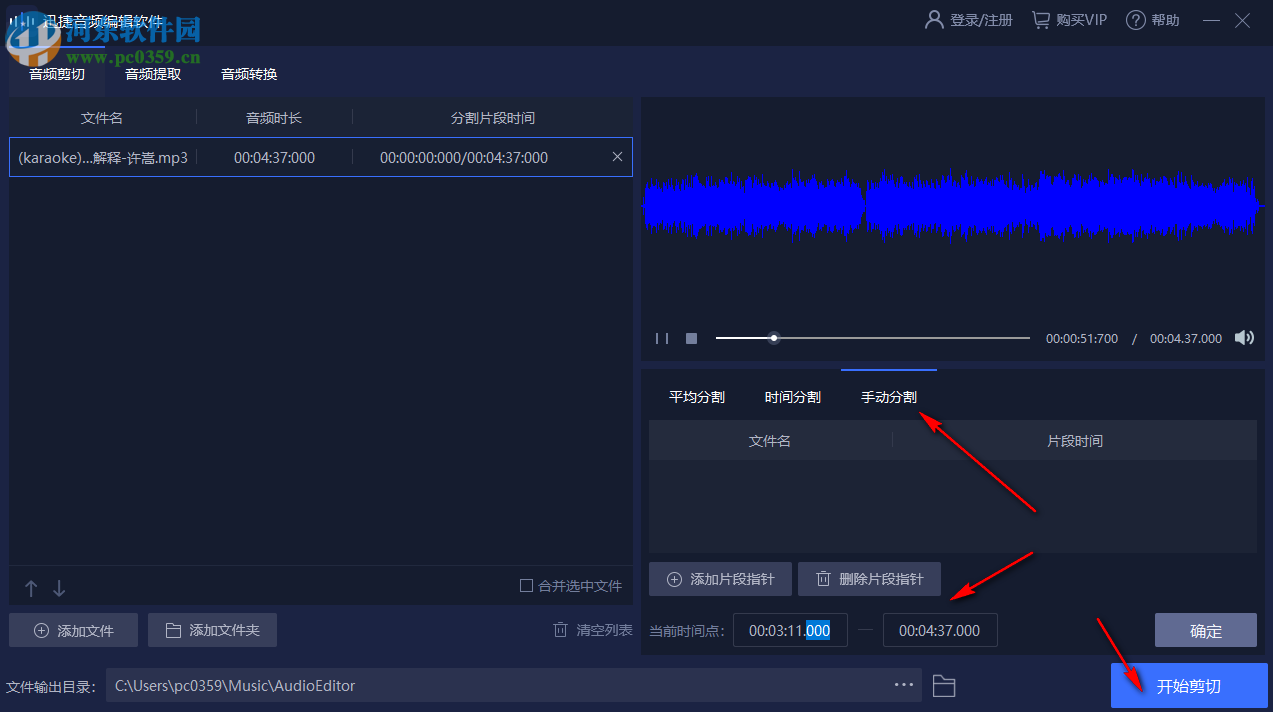Open the 时间分割 split mode tab

coord(792,397)
